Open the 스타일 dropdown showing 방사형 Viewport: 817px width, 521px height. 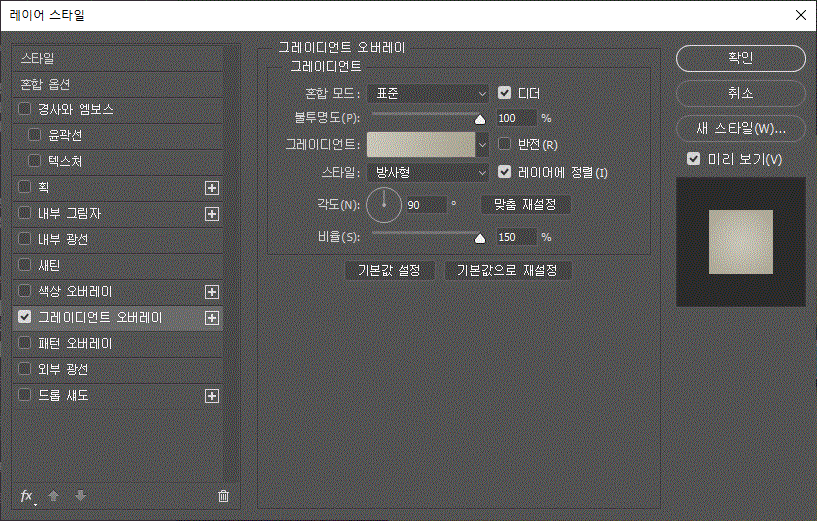click(428, 172)
